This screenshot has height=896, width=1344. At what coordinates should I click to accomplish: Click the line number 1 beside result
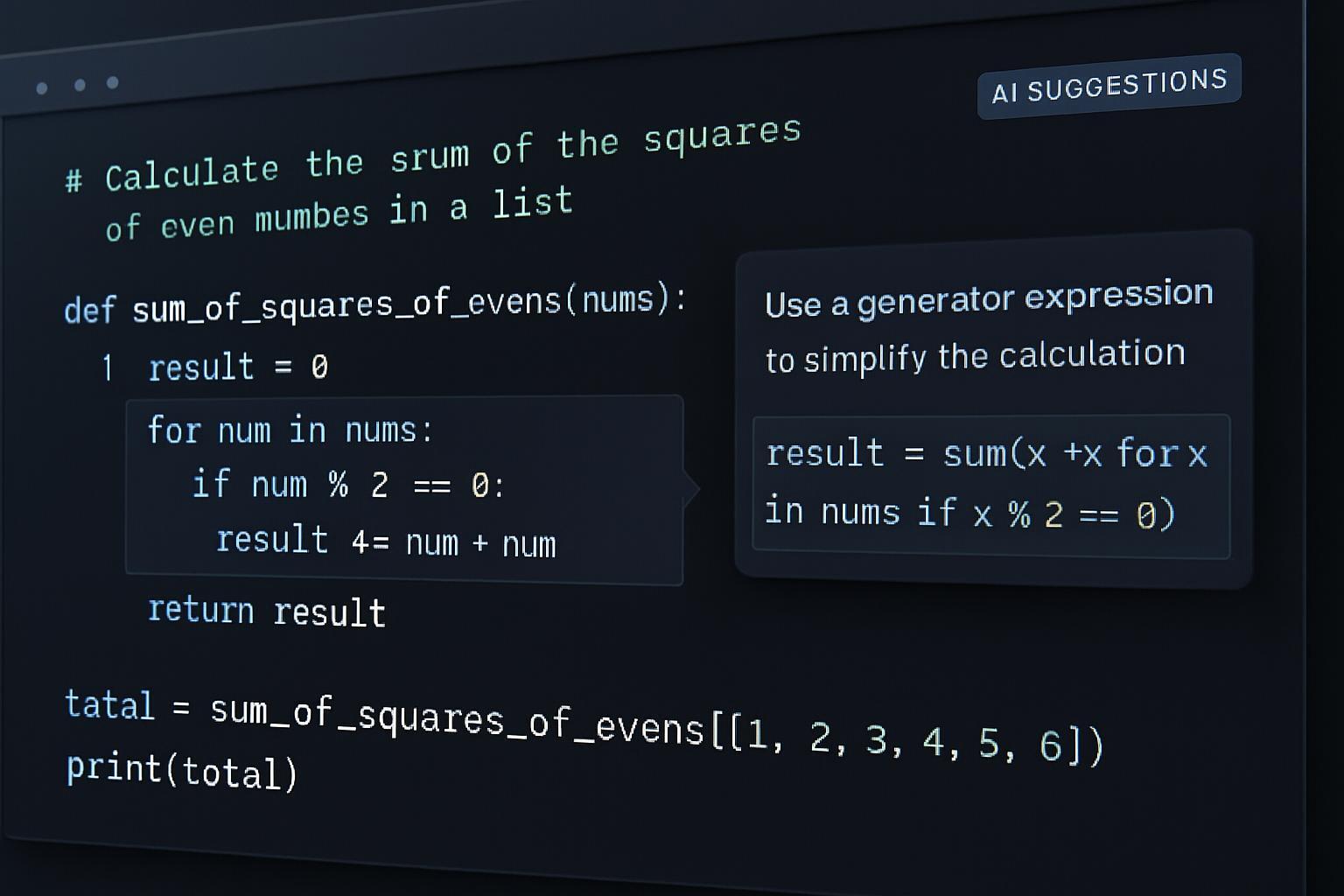[x=107, y=367]
